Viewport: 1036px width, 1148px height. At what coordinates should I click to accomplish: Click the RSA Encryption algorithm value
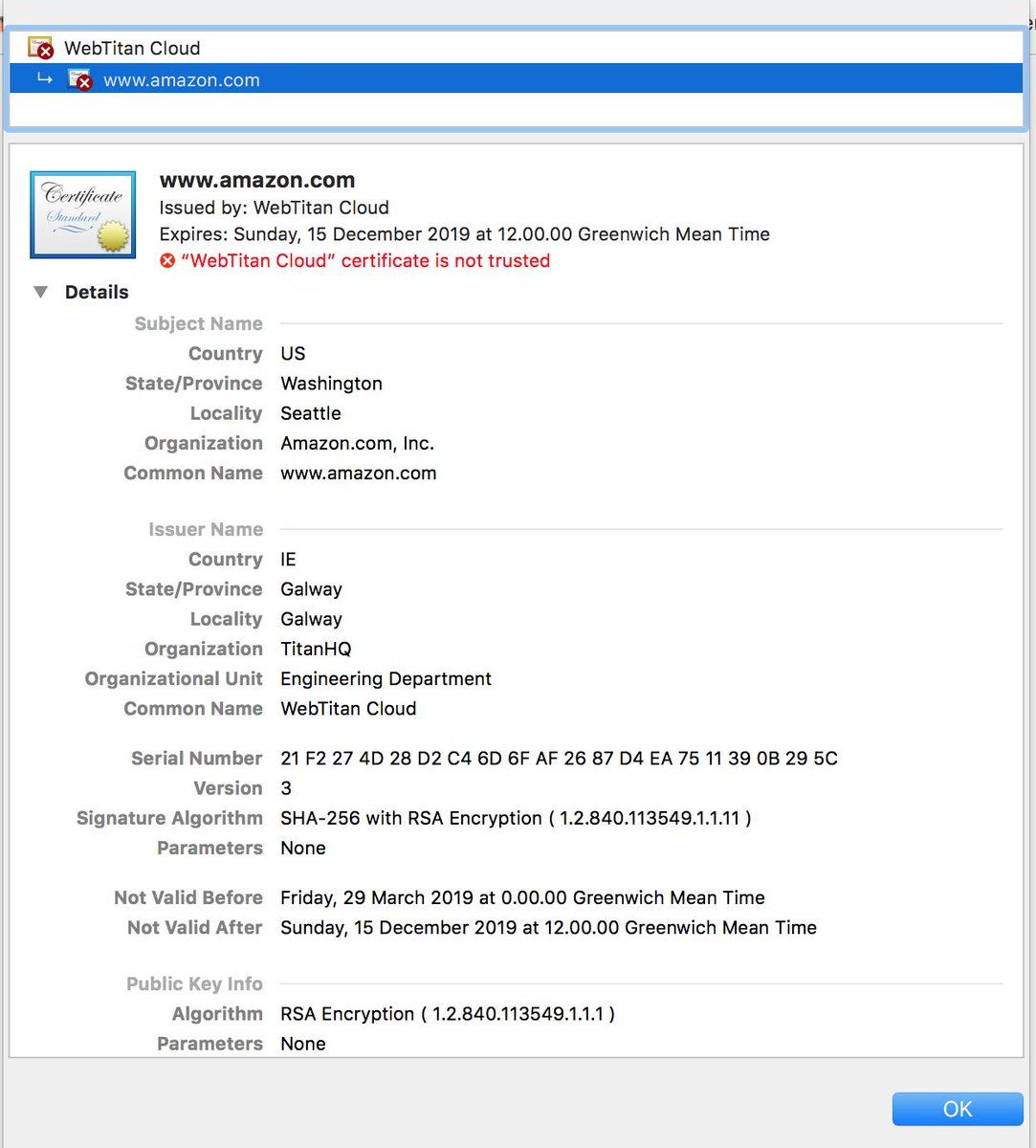click(x=448, y=1013)
